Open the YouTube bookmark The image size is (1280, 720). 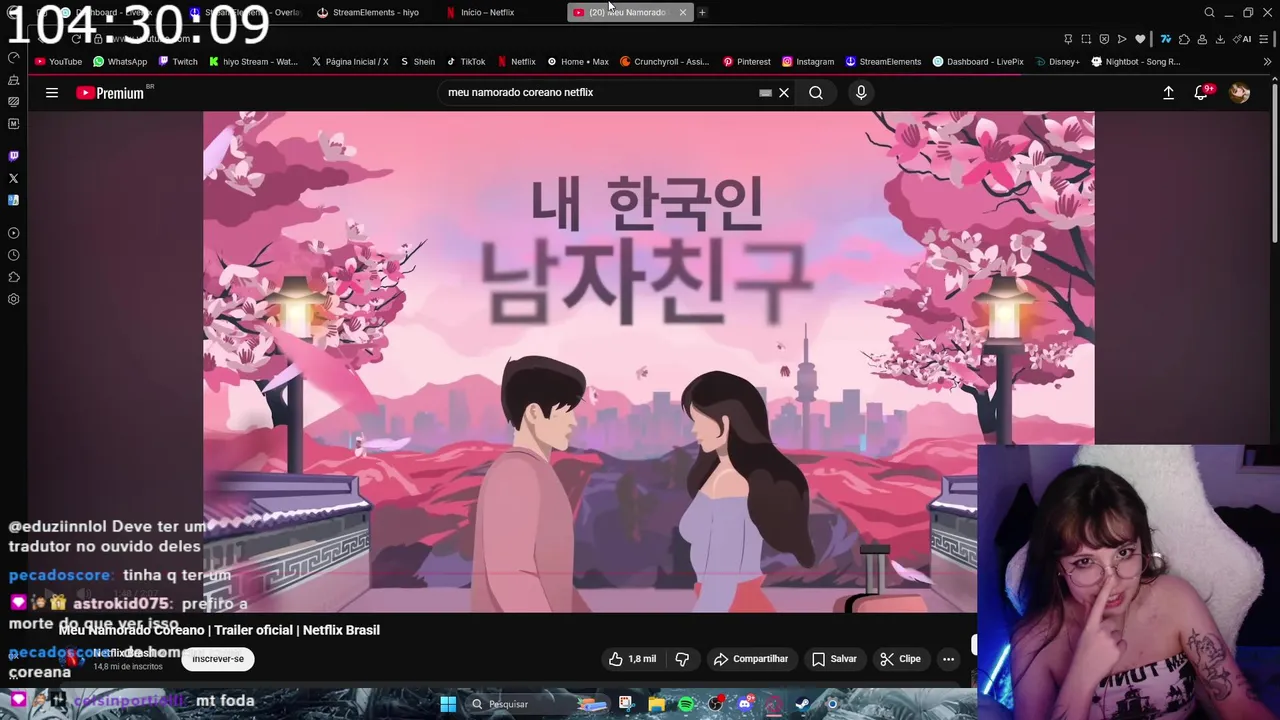pyautogui.click(x=59, y=62)
